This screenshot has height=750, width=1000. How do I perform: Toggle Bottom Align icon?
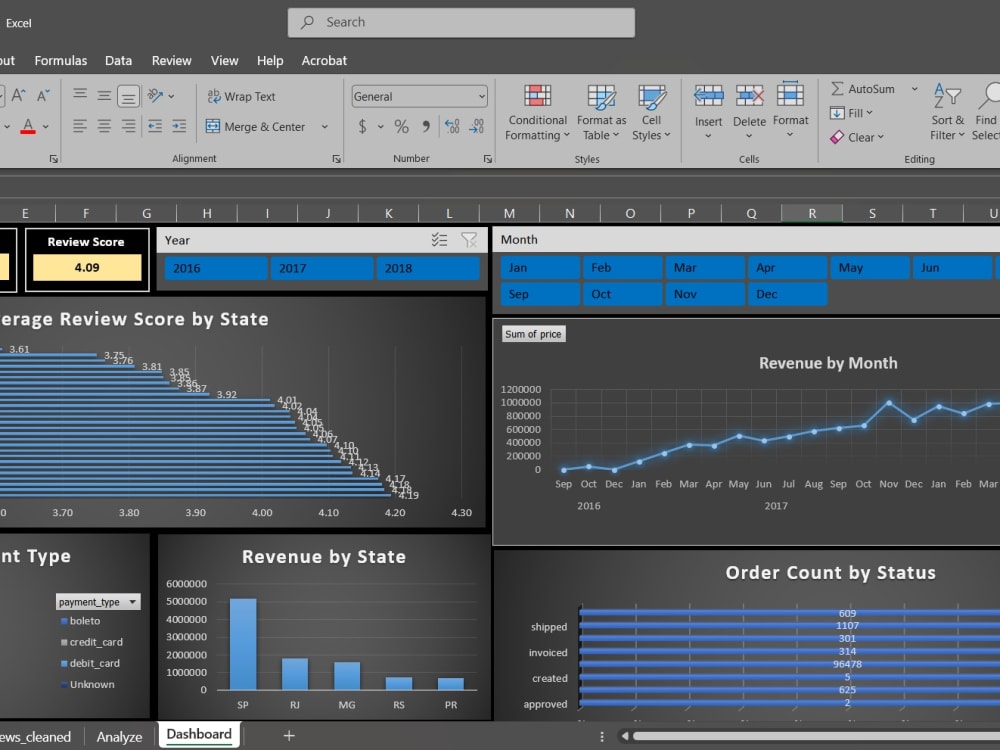click(128, 96)
